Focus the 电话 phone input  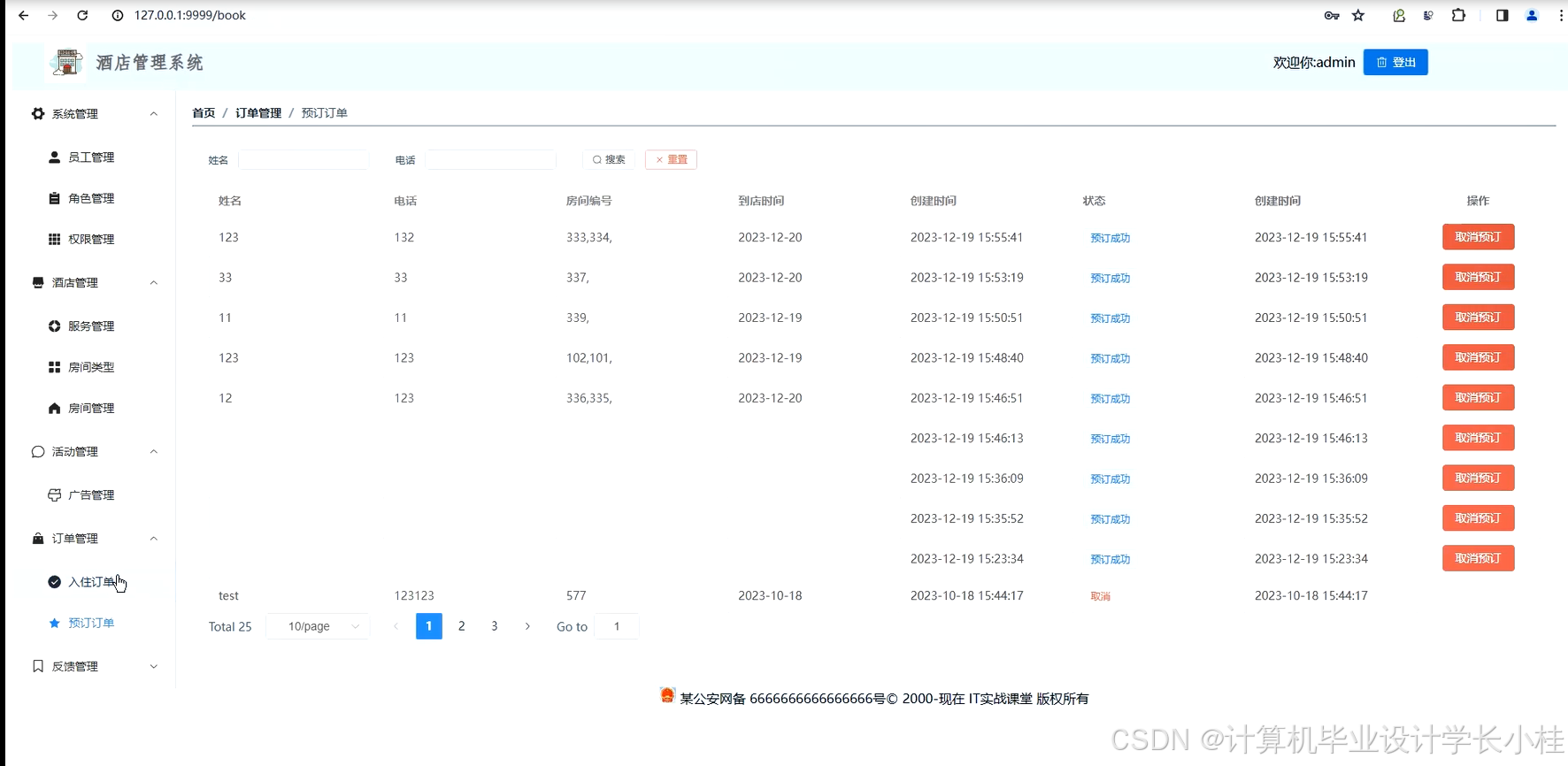(491, 159)
